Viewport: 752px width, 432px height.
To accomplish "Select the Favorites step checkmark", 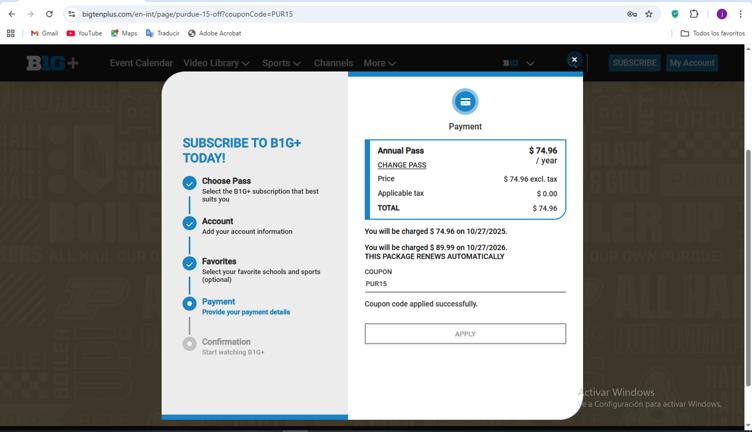I will pyautogui.click(x=189, y=263).
